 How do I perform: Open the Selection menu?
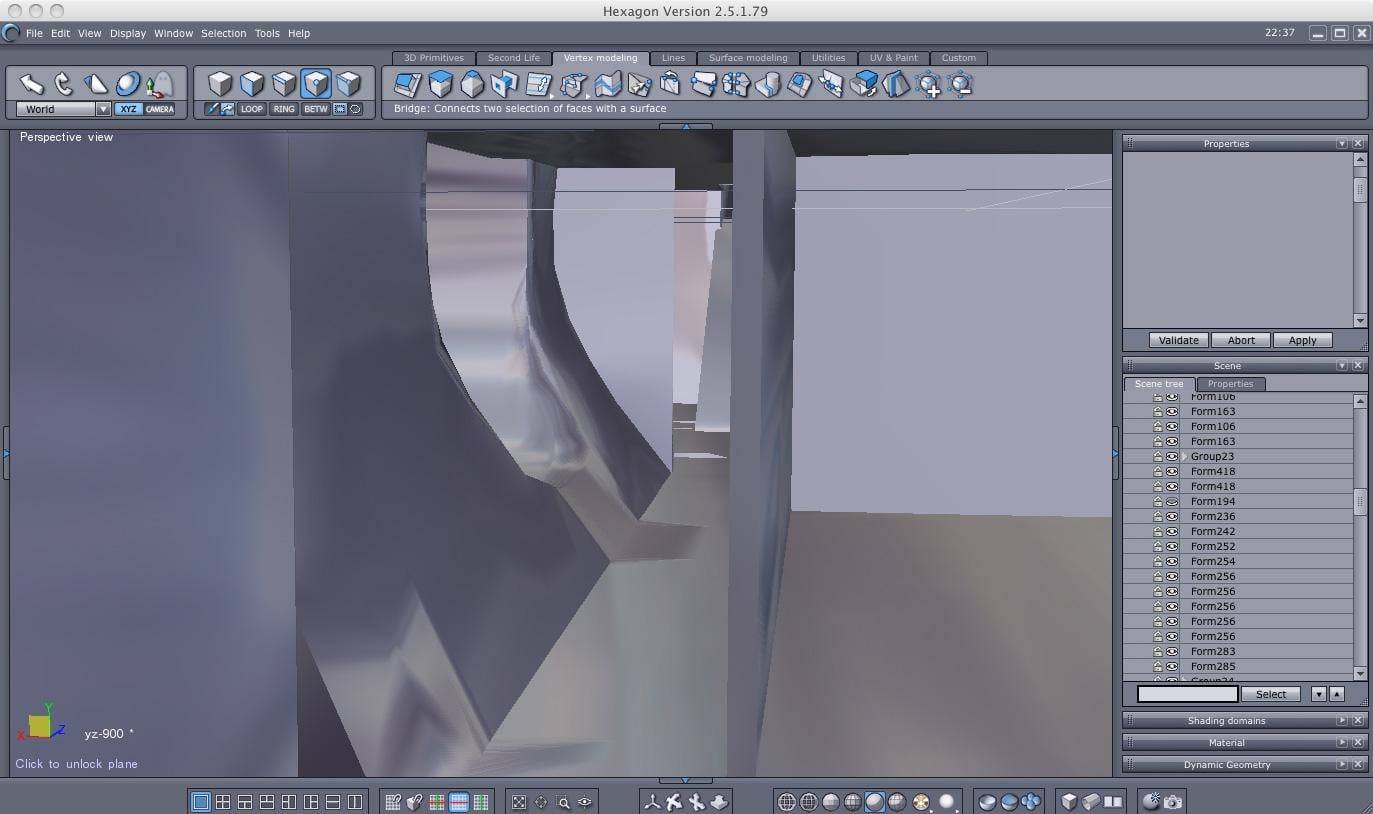pos(223,33)
